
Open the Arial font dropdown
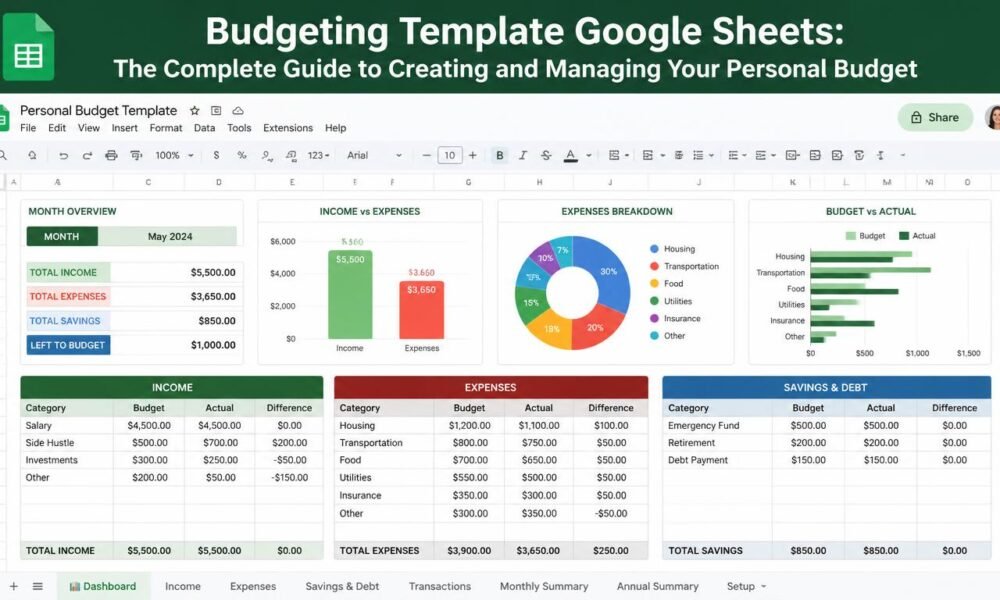[374, 155]
